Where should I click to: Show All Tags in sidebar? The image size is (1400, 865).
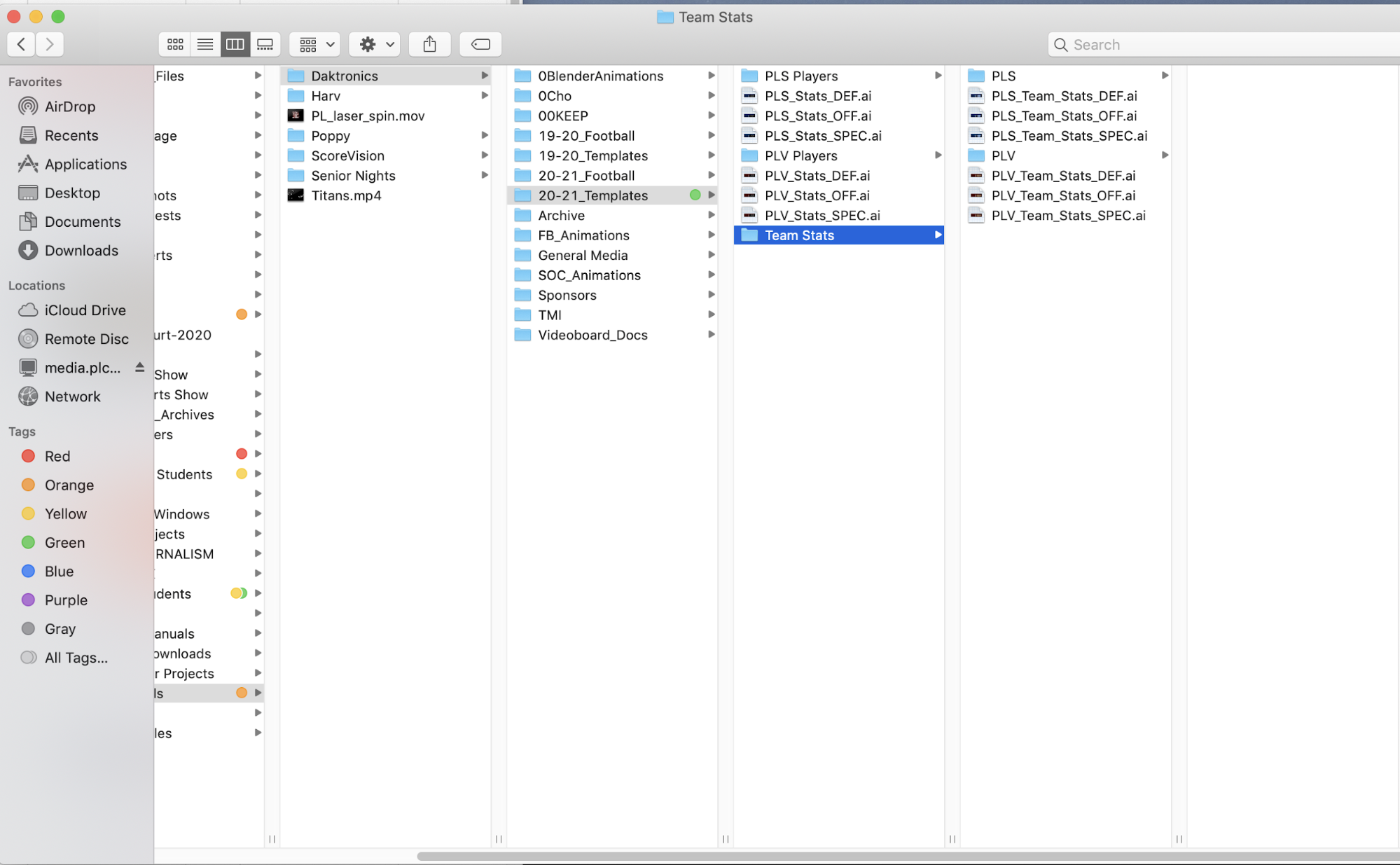click(76, 658)
